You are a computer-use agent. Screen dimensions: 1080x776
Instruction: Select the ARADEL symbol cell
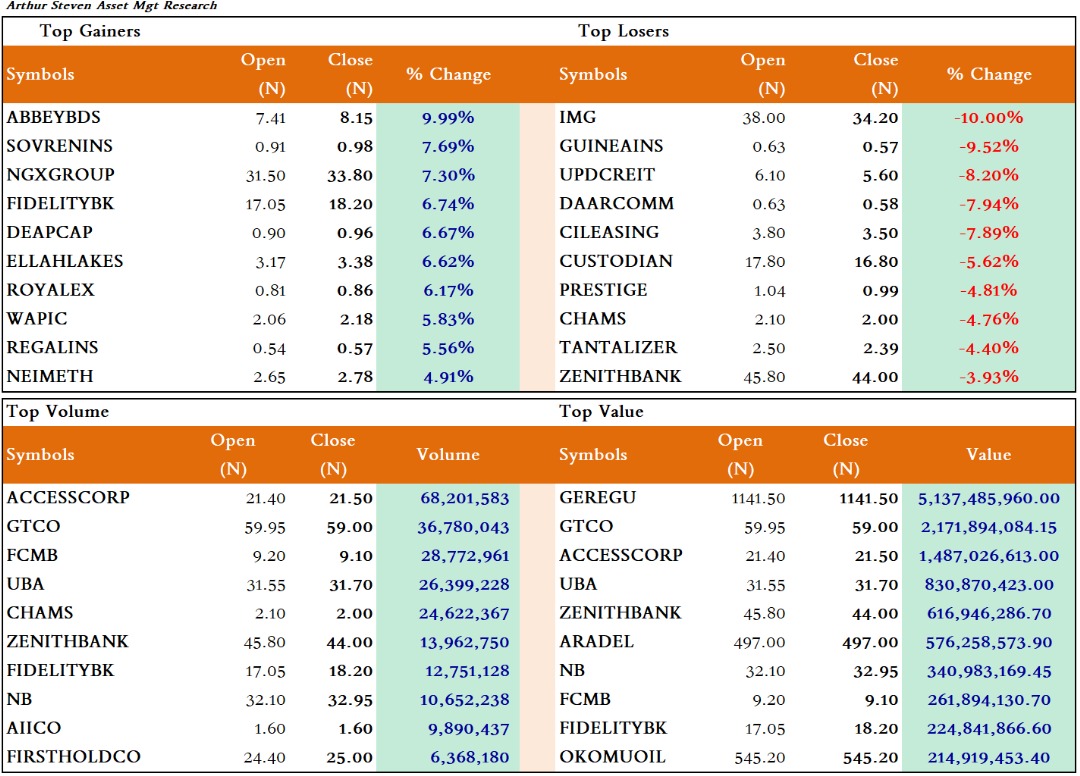tap(596, 642)
